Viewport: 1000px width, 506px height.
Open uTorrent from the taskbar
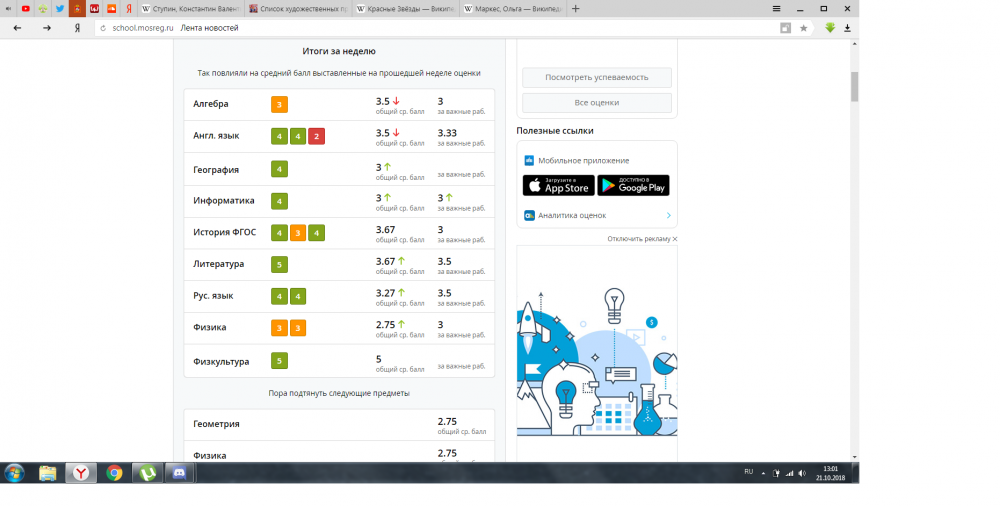click(x=147, y=473)
